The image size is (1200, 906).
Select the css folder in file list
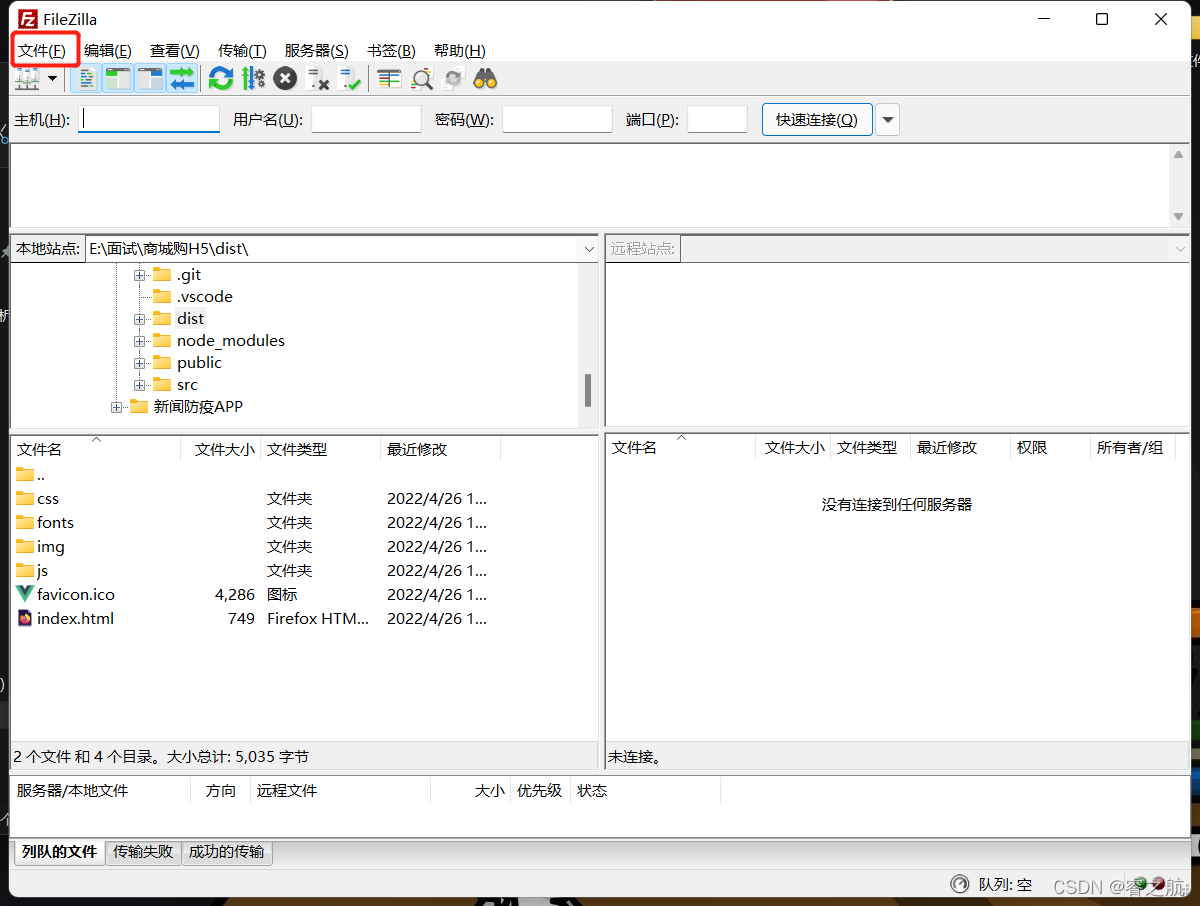point(48,499)
